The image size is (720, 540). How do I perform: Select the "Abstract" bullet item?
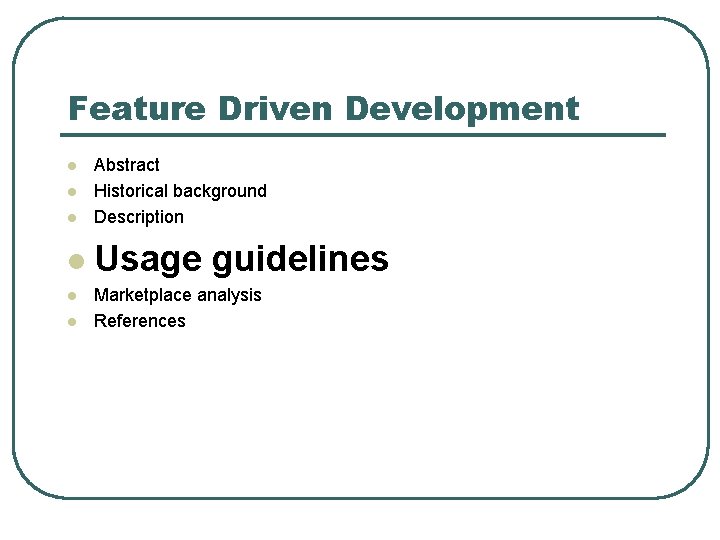coord(126,165)
